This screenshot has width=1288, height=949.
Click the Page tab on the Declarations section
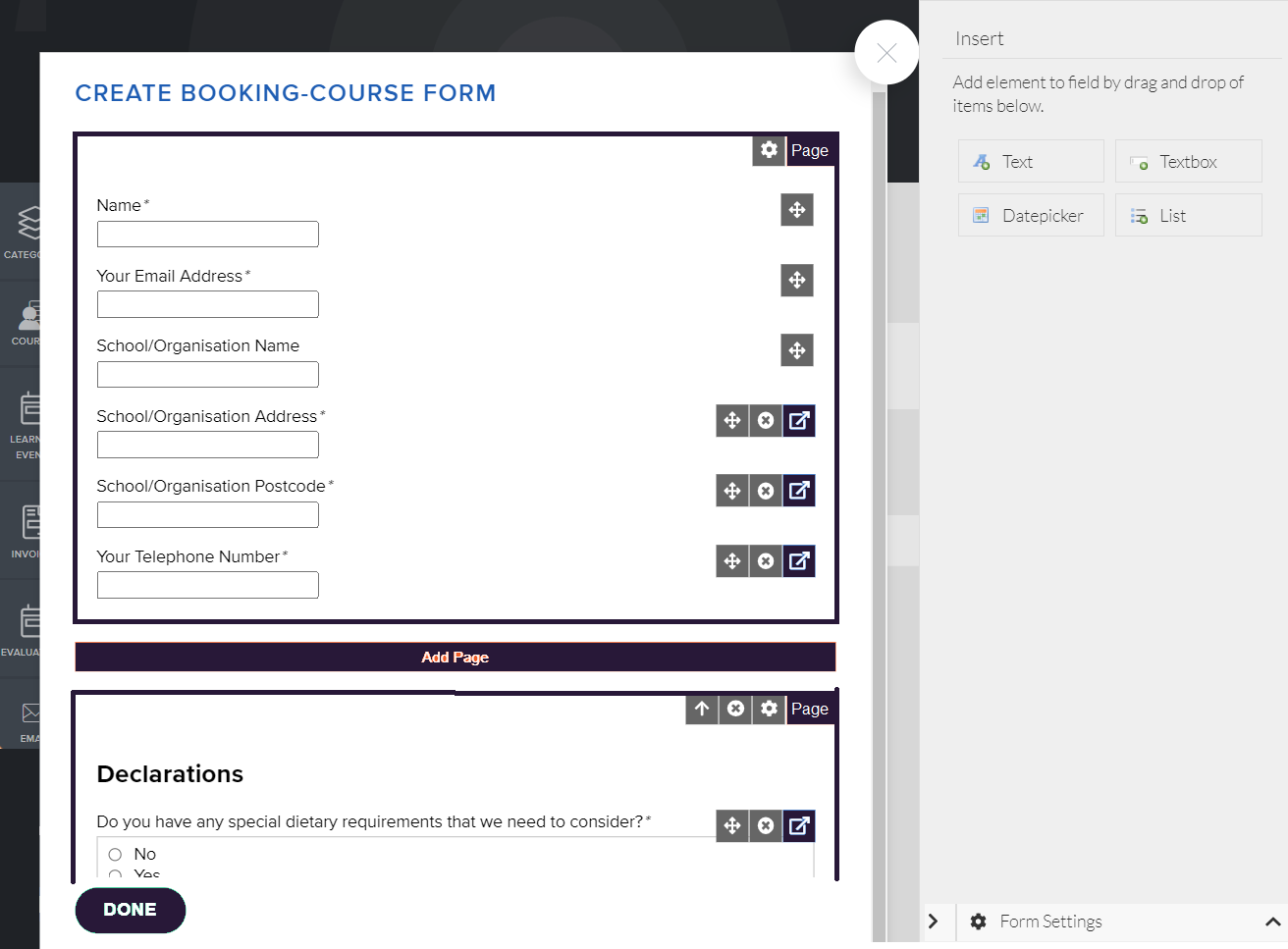pyautogui.click(x=810, y=709)
